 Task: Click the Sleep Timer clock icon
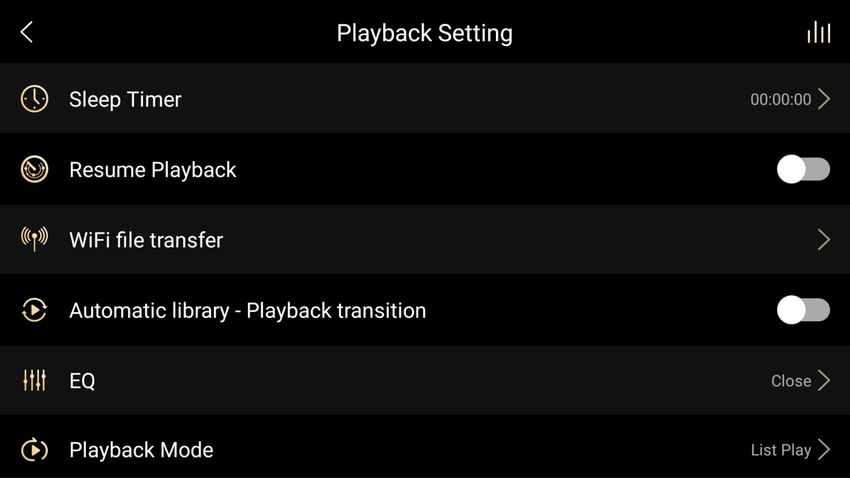click(34, 99)
